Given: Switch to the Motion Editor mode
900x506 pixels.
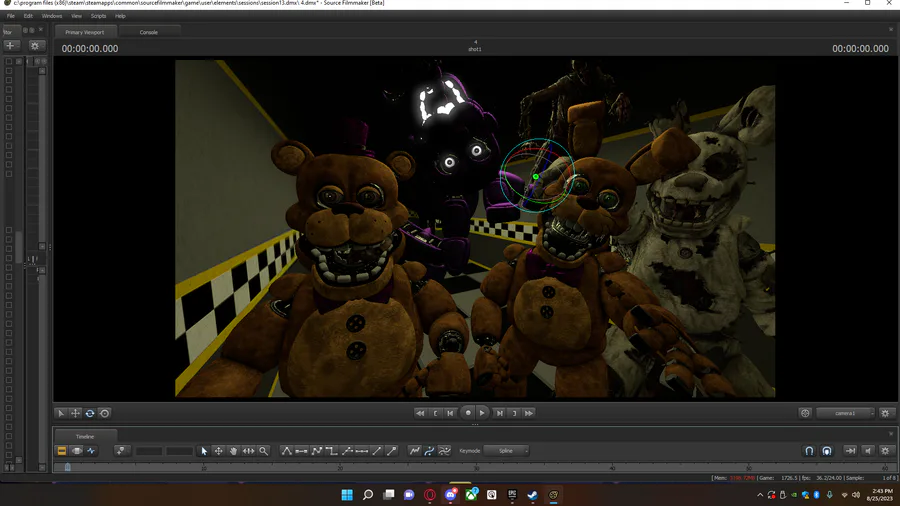Looking at the screenshot, I should tap(76, 451).
